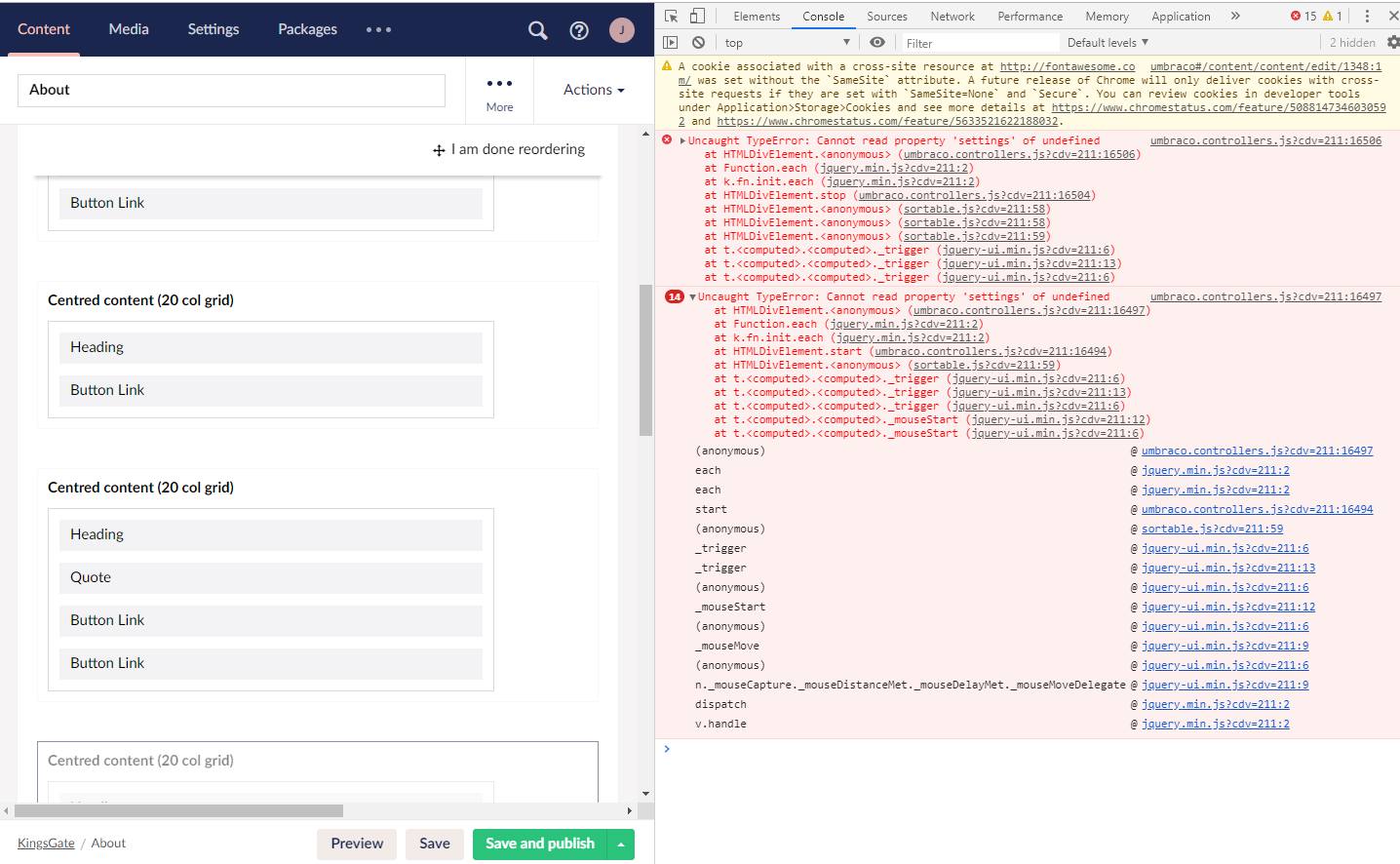Toggle the console sidebar open
Screen dimensions: 1400x864
tap(669, 42)
